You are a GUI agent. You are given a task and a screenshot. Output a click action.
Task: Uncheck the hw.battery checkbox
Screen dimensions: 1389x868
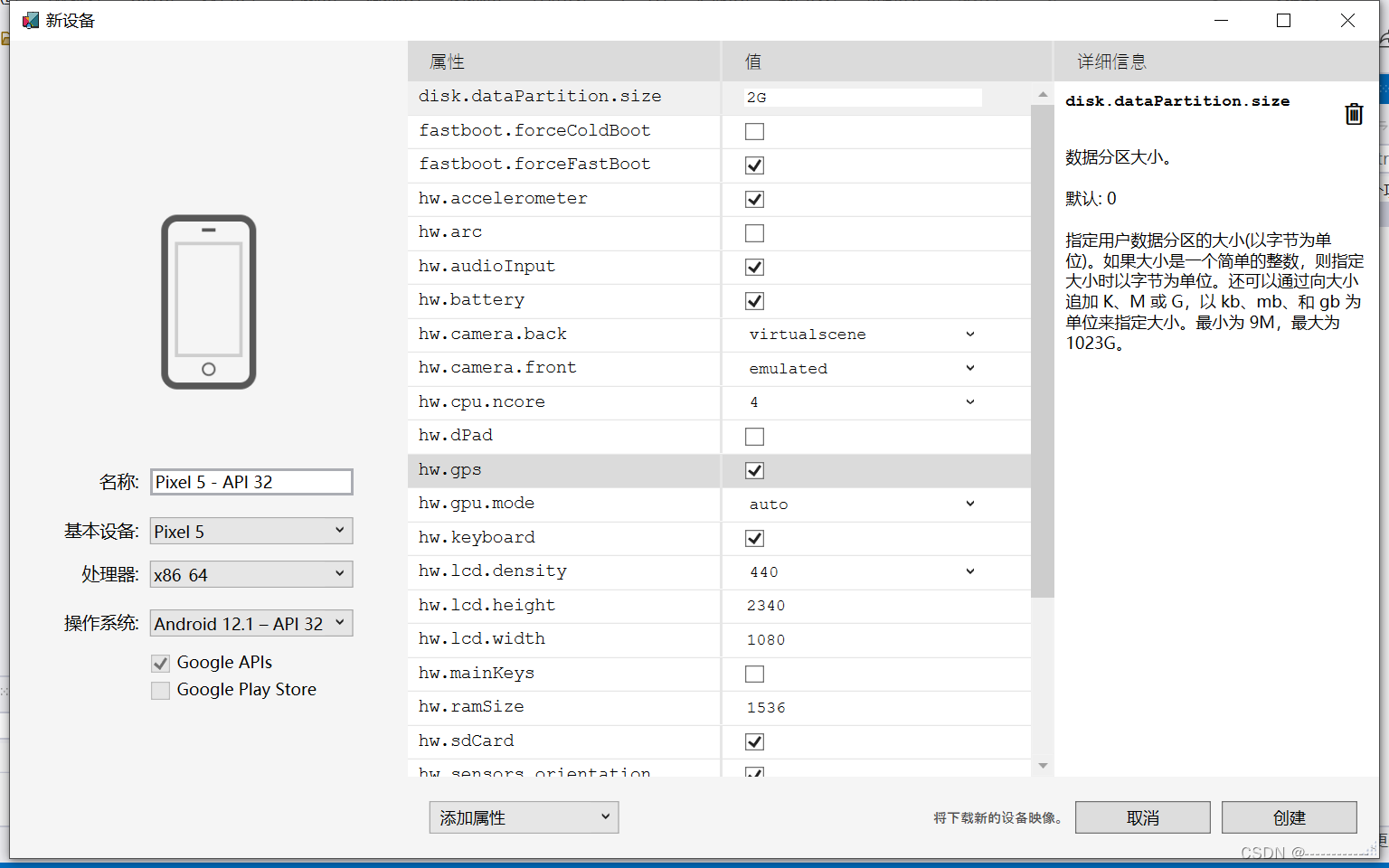[x=754, y=301]
